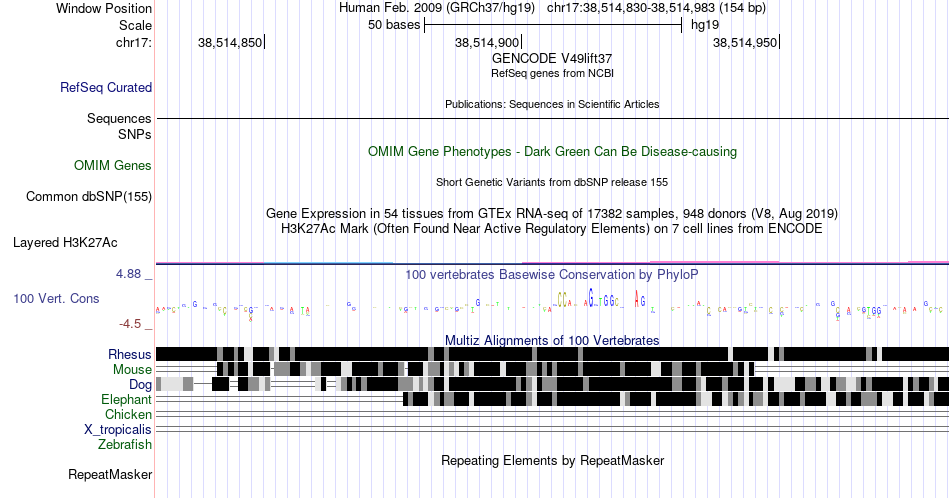Click the H3K27Ac Mark ENCODE track title
The width and height of the screenshot is (950, 498).
coord(552,228)
